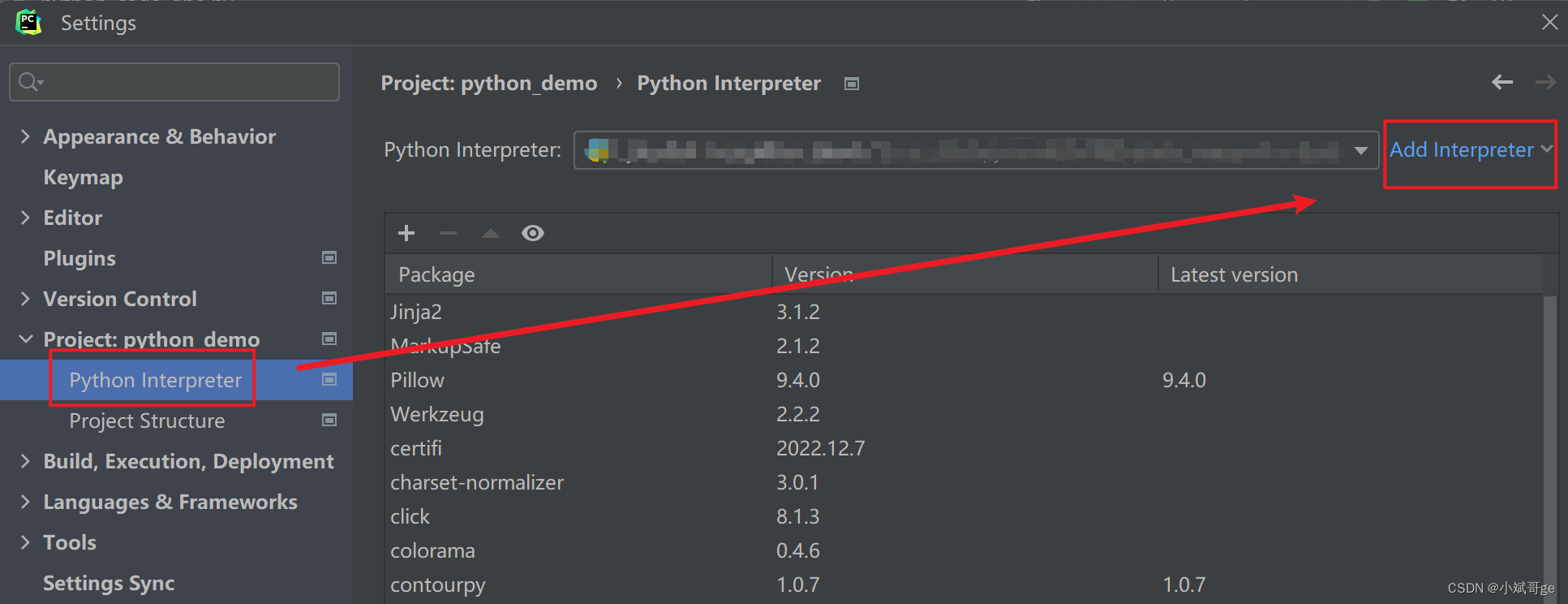Image resolution: width=1568 pixels, height=604 pixels.
Task: Click the Jinja2 version 3.1.2 cell
Action: (798, 312)
